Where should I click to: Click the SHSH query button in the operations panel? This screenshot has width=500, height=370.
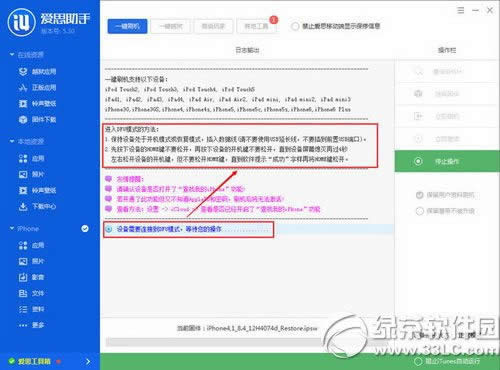(x=447, y=71)
